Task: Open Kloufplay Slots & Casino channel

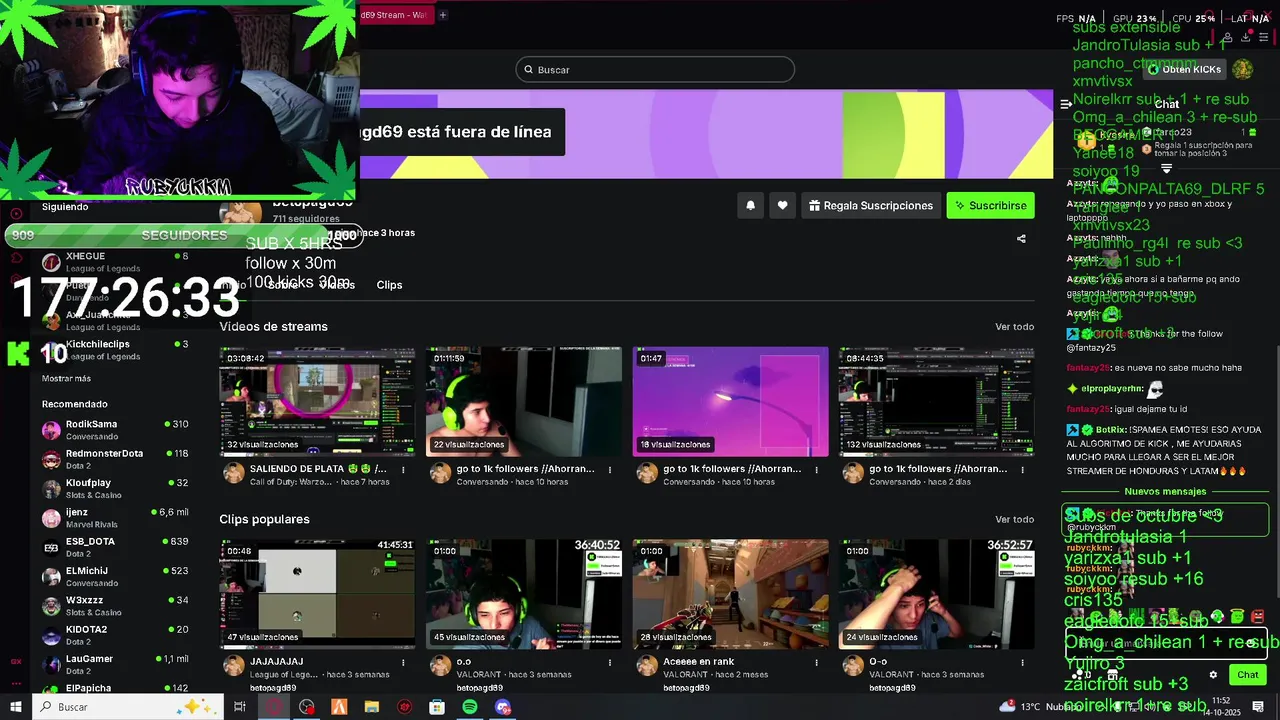Action: (x=115, y=489)
